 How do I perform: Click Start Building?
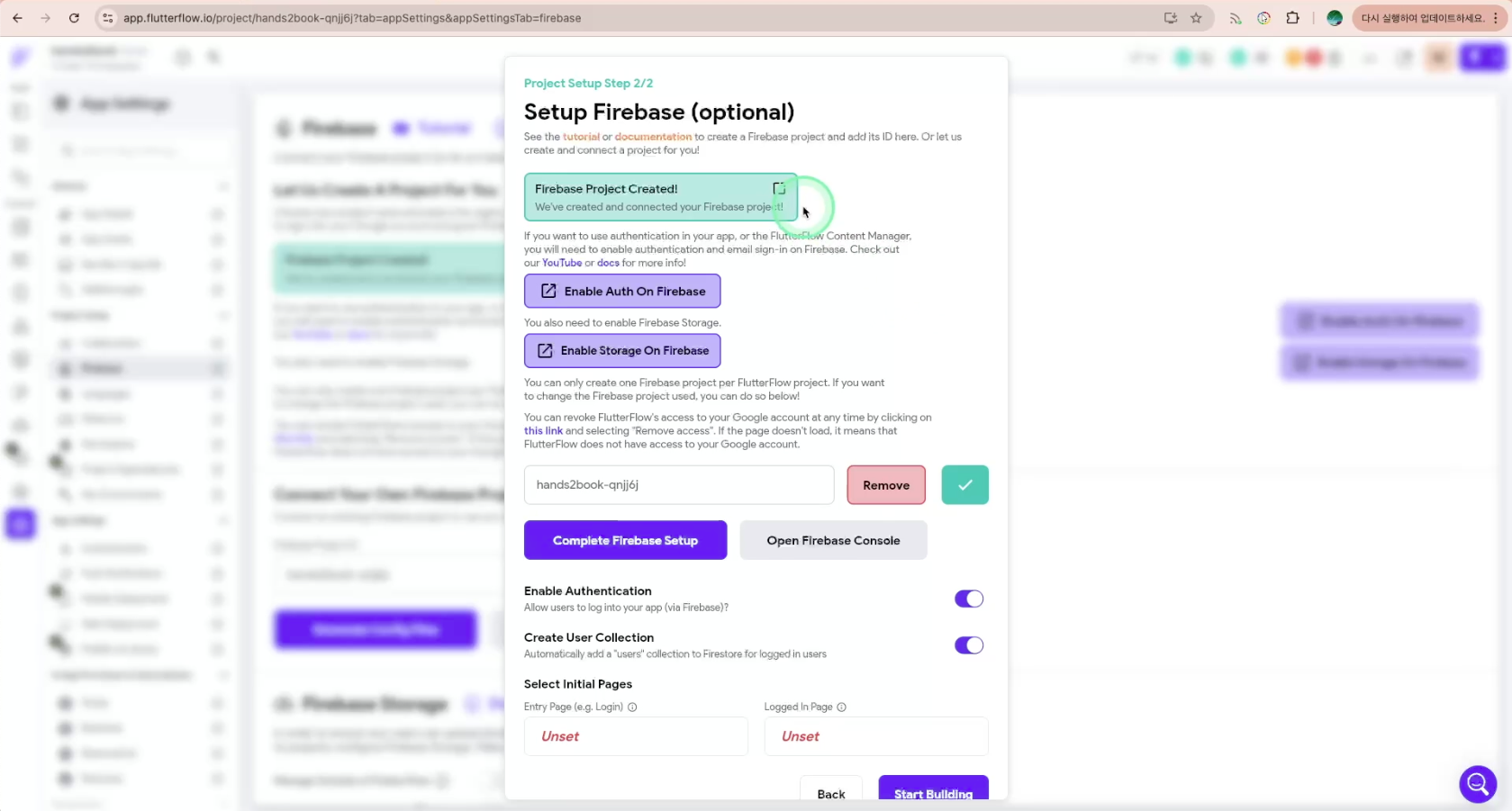pyautogui.click(x=933, y=788)
